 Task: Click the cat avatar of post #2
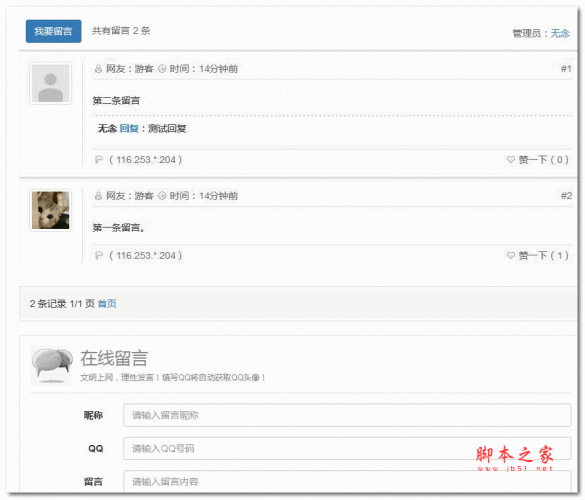[50, 210]
